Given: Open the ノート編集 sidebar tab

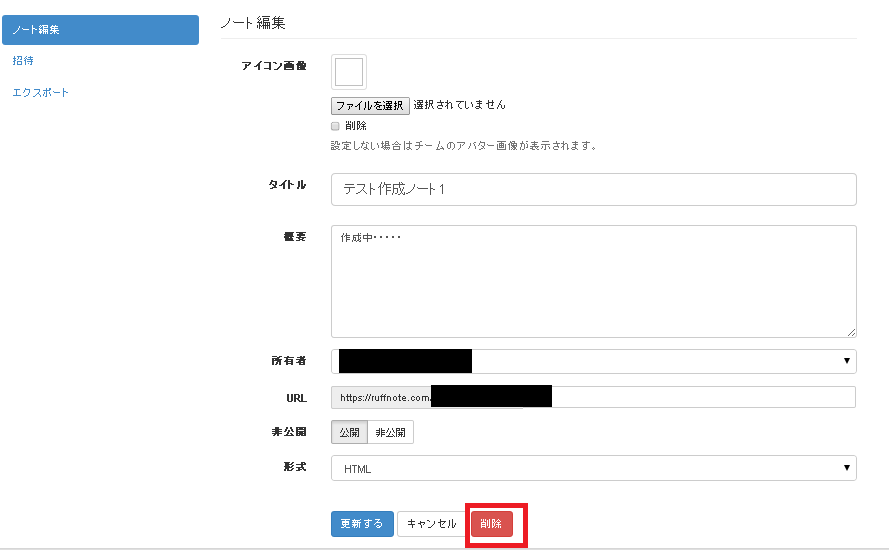Looking at the screenshot, I should [100, 30].
